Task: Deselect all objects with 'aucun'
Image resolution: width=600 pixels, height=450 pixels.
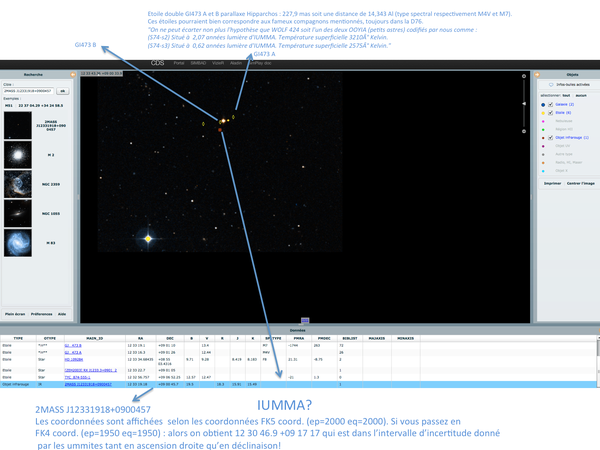Action: point(581,95)
